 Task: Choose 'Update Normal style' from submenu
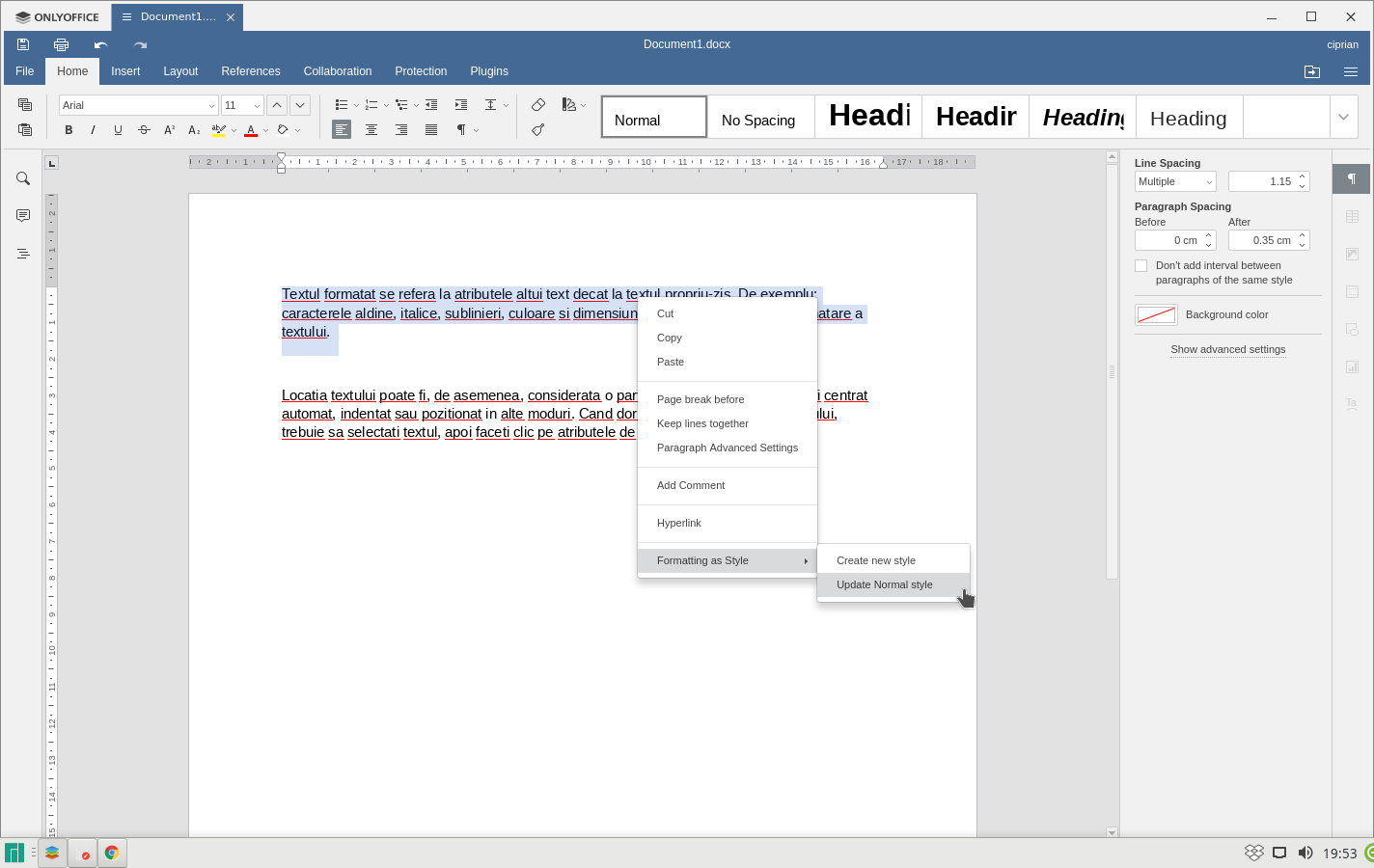coord(885,584)
